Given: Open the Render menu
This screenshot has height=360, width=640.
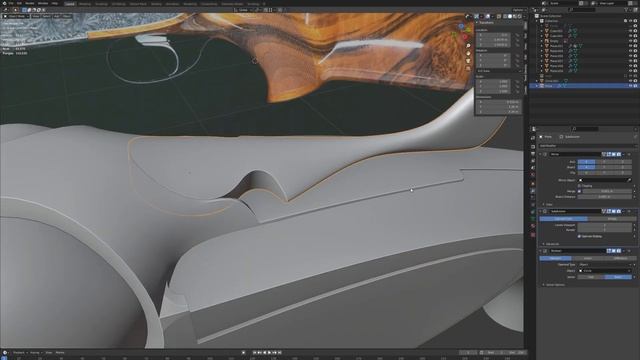Looking at the screenshot, I should 29,3.
